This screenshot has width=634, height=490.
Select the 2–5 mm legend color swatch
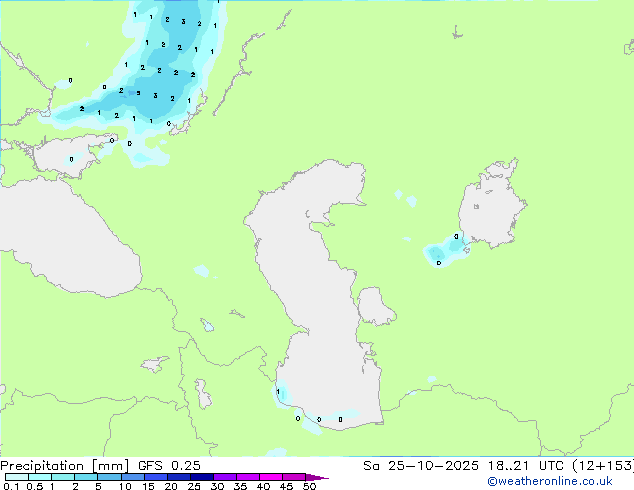[x=86, y=477]
